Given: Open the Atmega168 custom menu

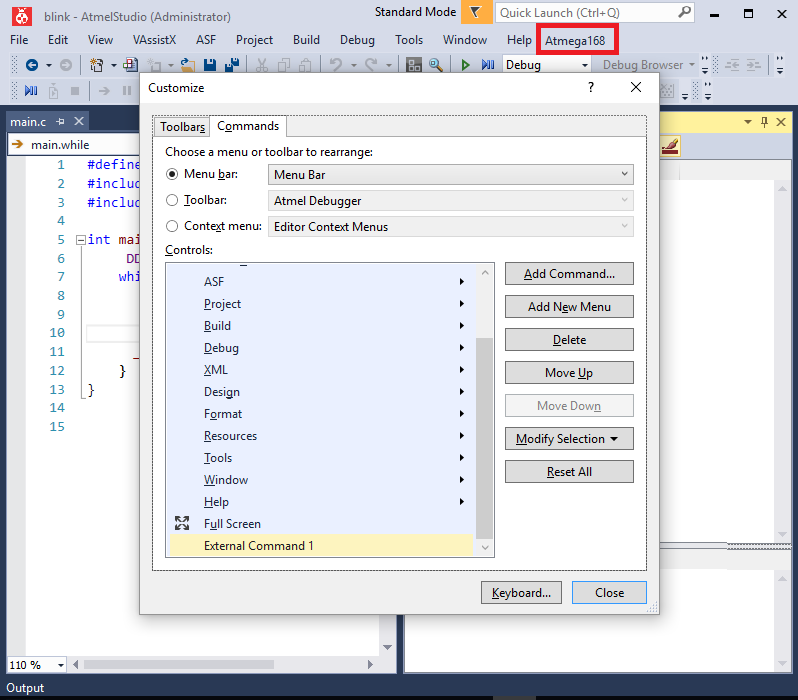Looking at the screenshot, I should (x=575, y=40).
